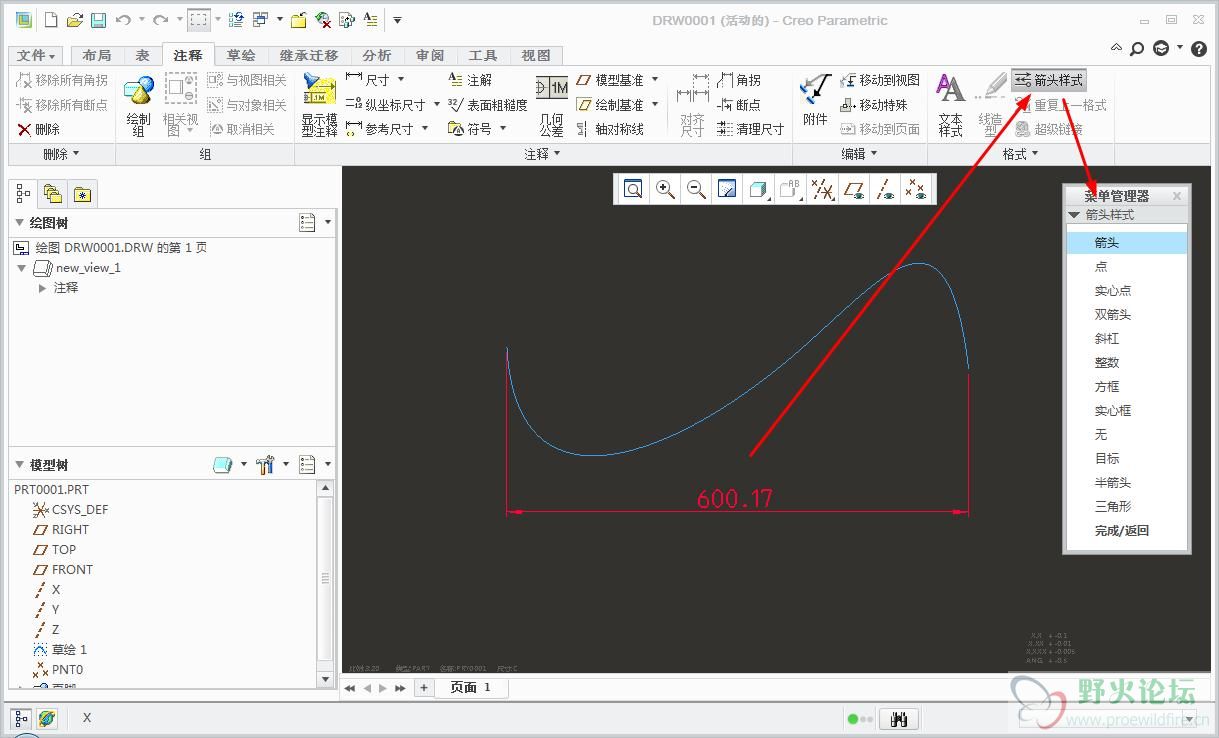Redo the last action
The width and height of the screenshot is (1219, 738).
159,19
